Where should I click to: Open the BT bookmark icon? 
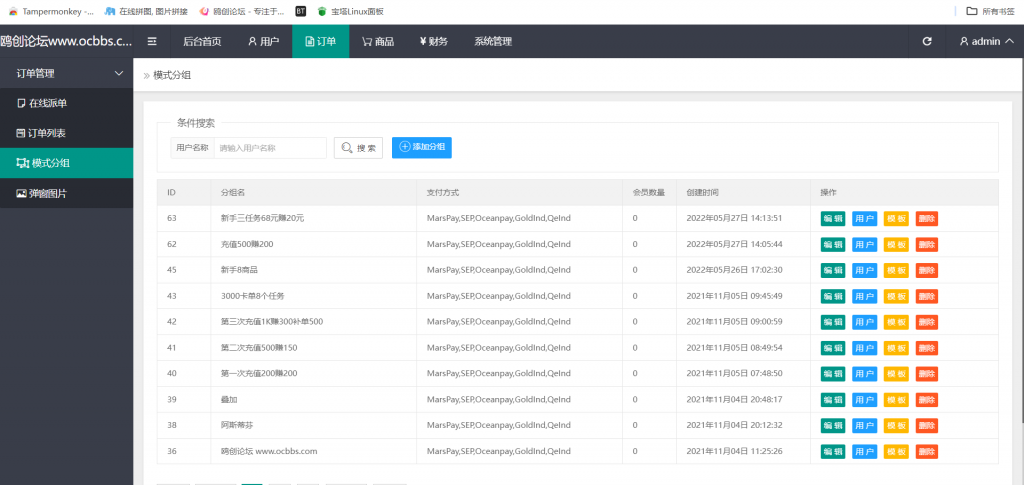300,11
